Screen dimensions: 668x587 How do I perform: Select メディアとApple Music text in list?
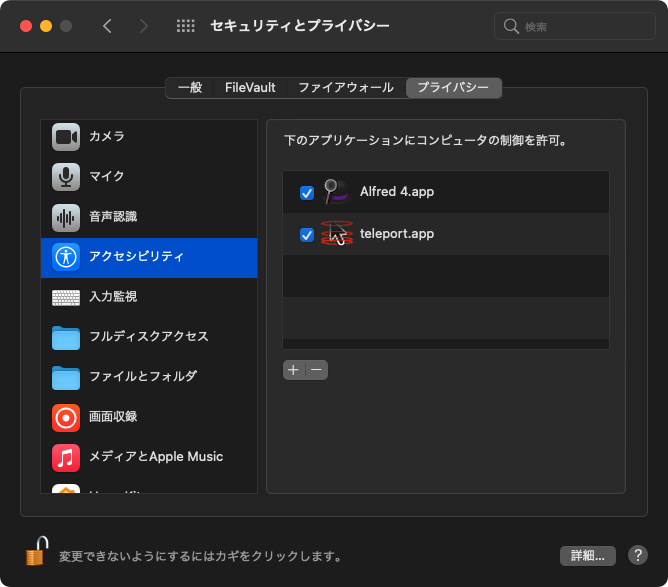[x=156, y=457]
